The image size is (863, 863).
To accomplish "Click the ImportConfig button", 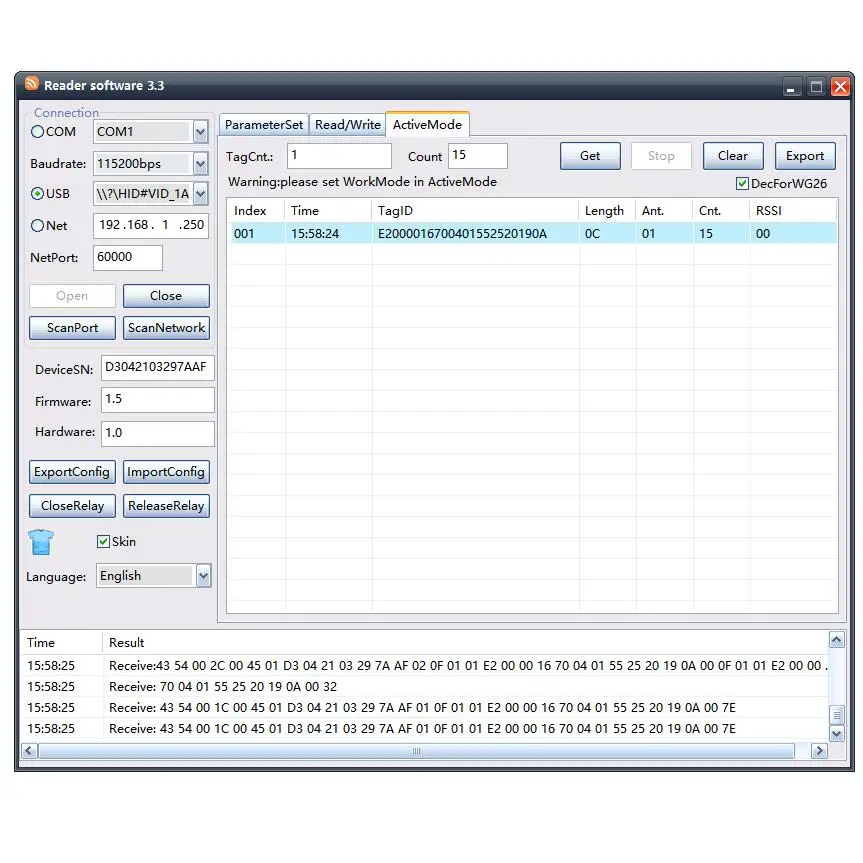I will [166, 472].
